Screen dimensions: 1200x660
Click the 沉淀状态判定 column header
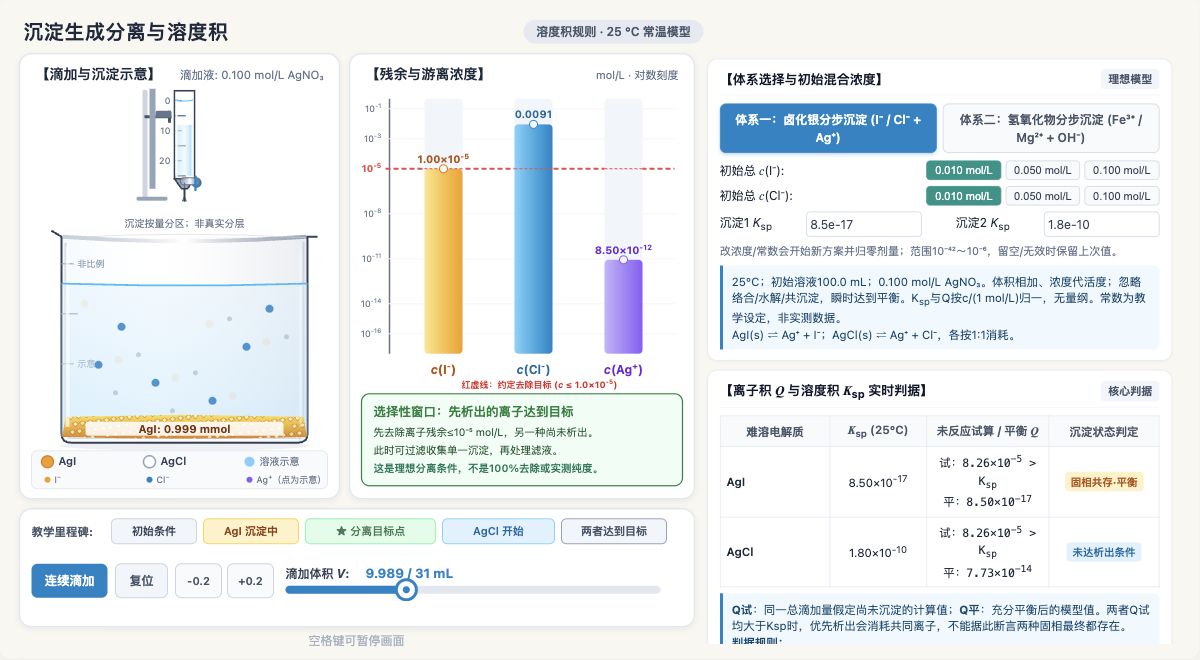tap(1104, 431)
